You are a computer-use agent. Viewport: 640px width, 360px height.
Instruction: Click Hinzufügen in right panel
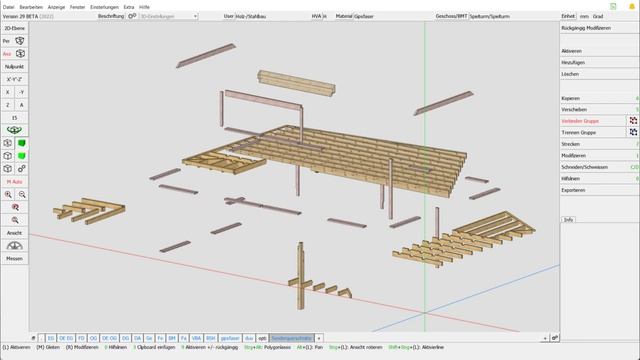[599, 62]
